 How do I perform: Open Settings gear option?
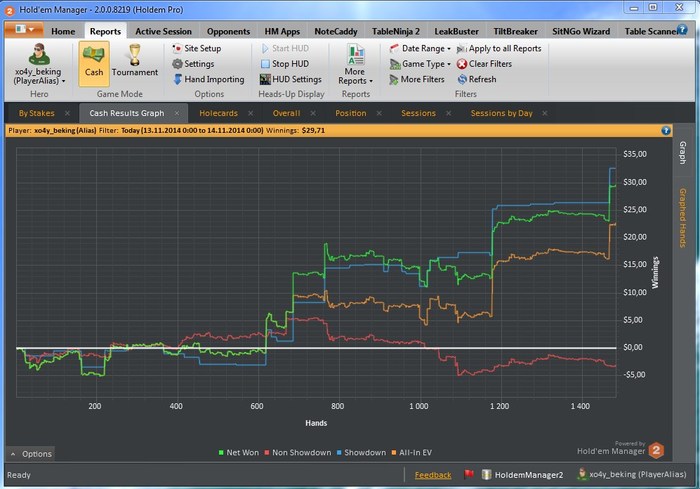[x=193, y=64]
